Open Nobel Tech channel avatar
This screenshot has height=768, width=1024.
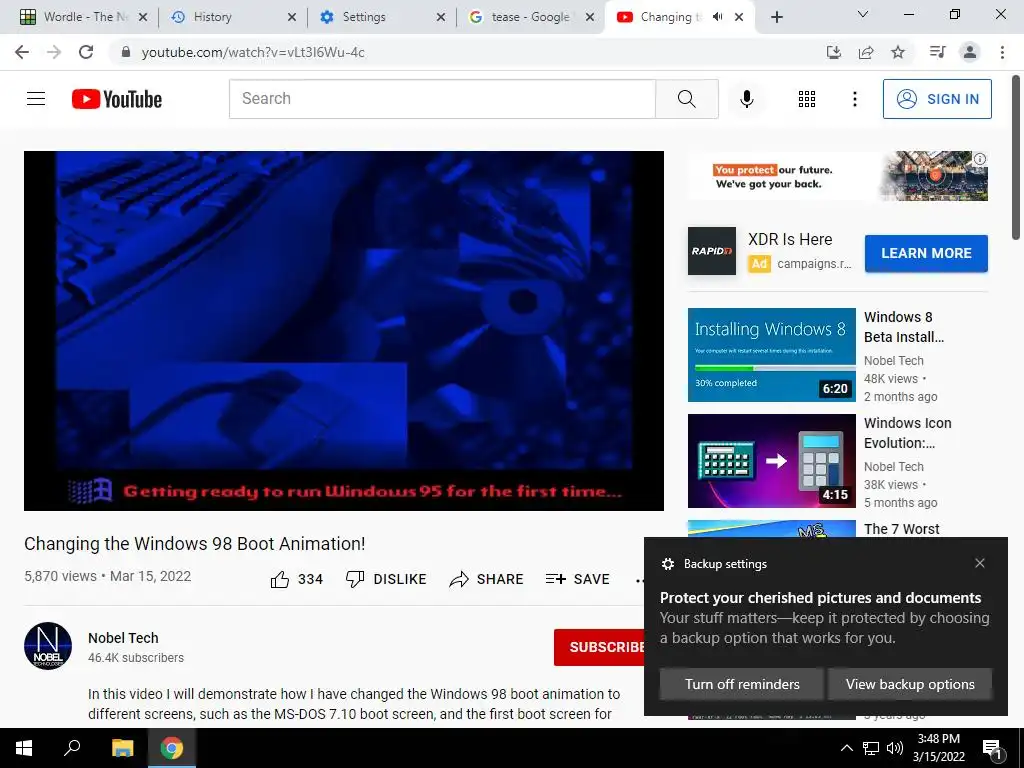point(48,645)
